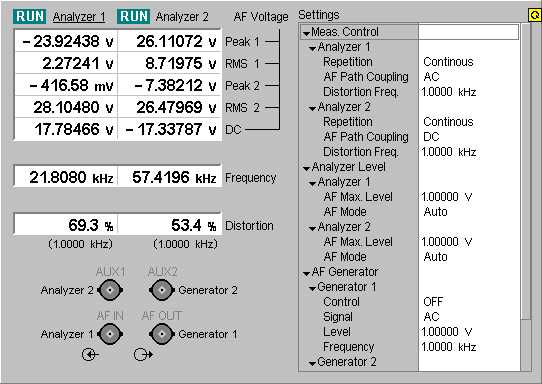The image size is (542, 384).
Task: Collapse the AF Generator section
Action: (306, 274)
